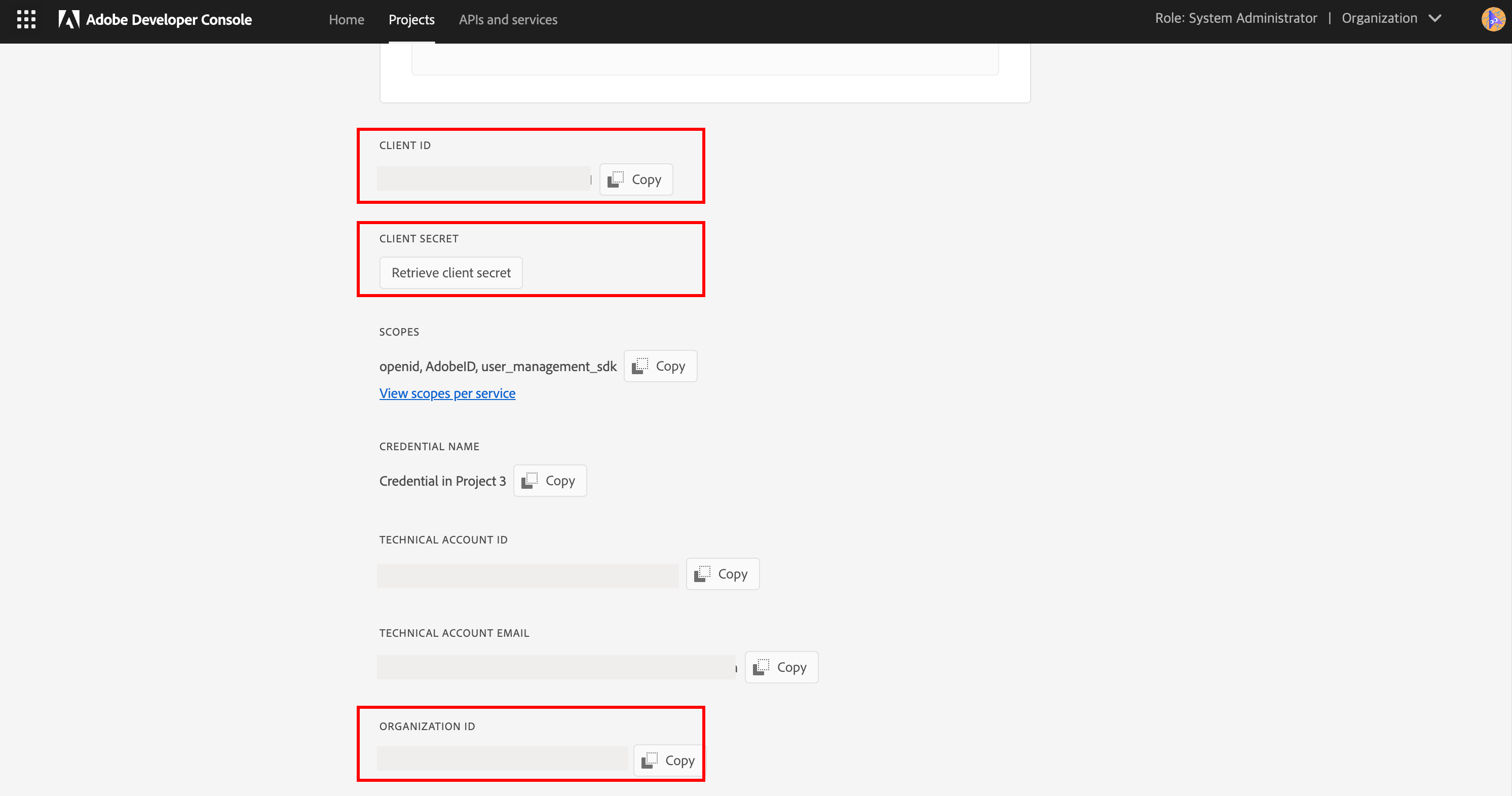Open the user profile avatar

(1493, 19)
